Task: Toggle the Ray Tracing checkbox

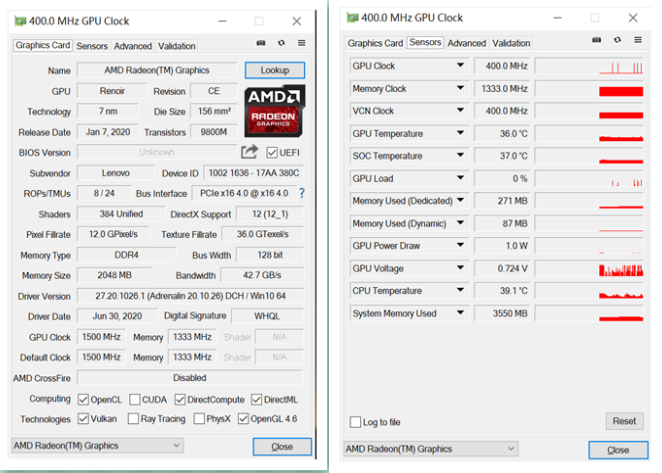Action: [133, 419]
